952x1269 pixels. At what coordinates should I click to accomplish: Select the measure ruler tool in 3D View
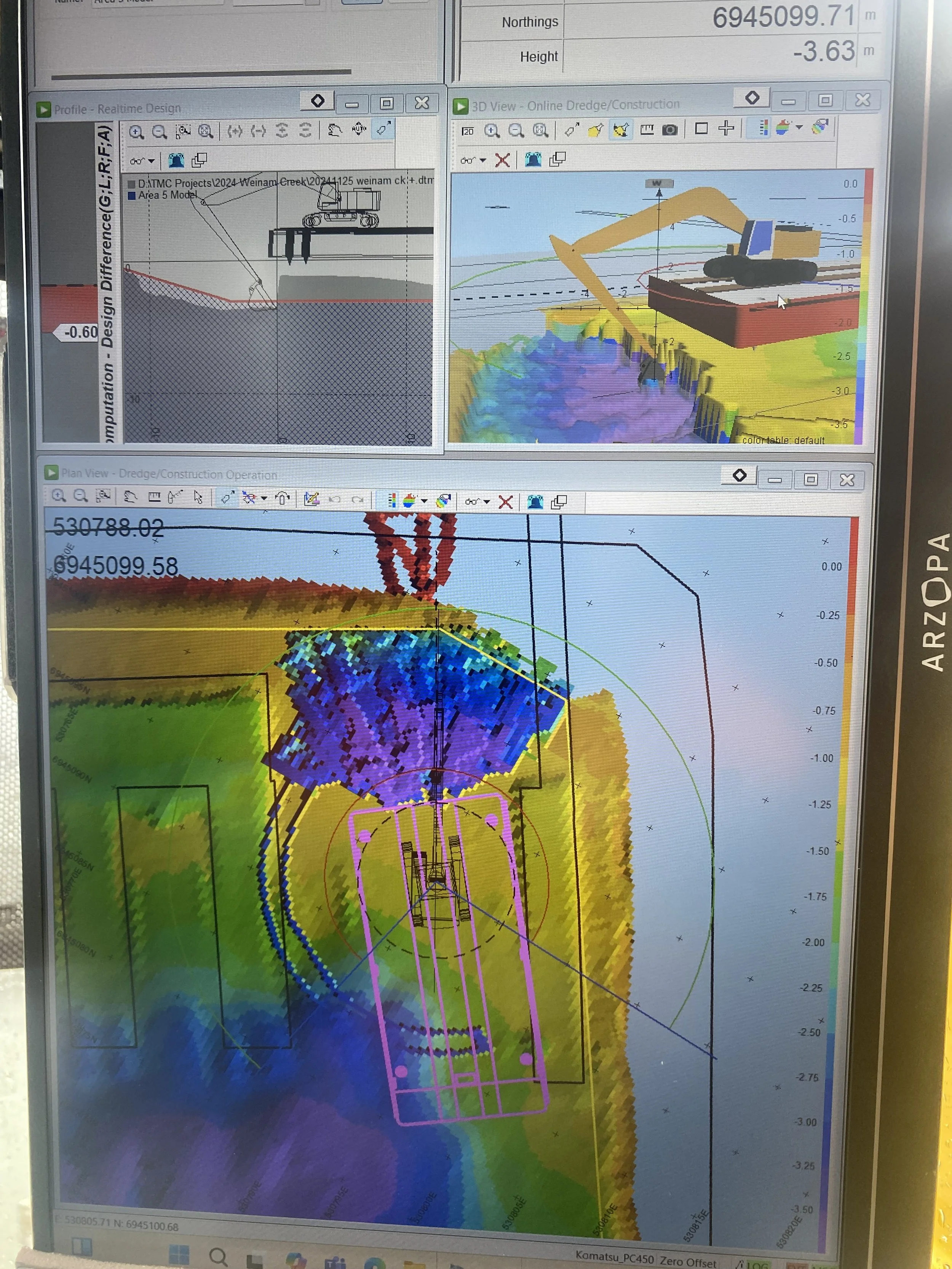(647, 130)
